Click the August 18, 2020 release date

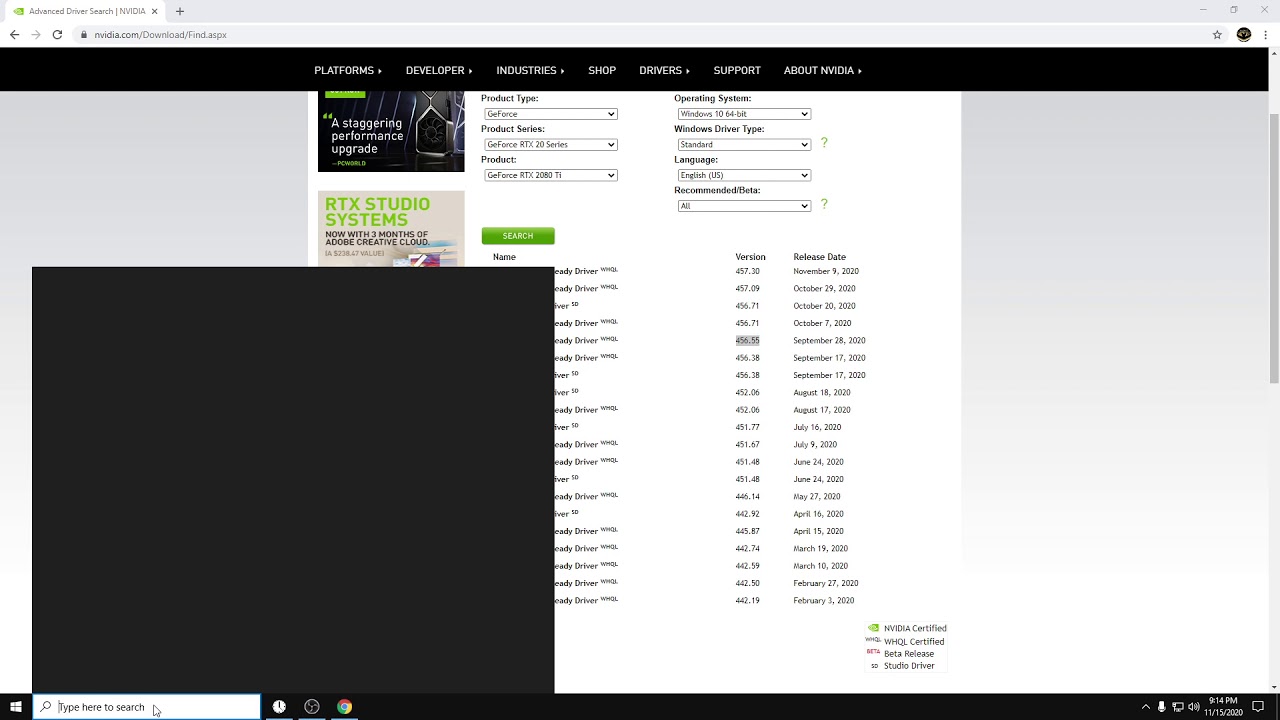coord(822,392)
